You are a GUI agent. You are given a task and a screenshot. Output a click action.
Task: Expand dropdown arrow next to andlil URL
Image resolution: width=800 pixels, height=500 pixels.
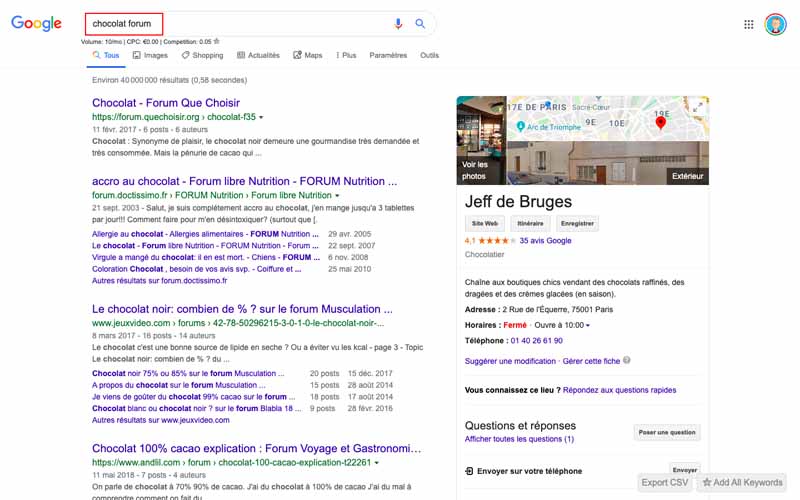(377, 463)
